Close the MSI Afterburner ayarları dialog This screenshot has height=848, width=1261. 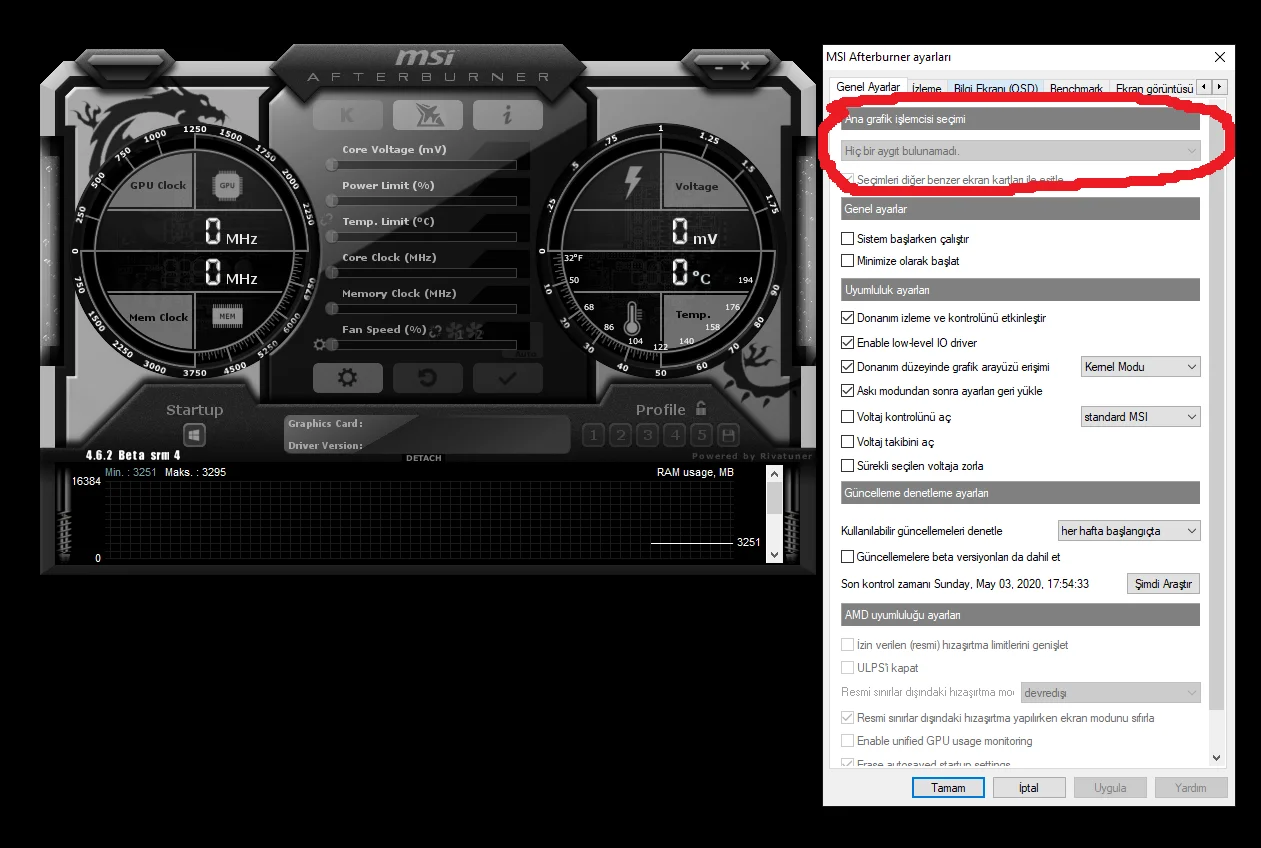point(1219,57)
